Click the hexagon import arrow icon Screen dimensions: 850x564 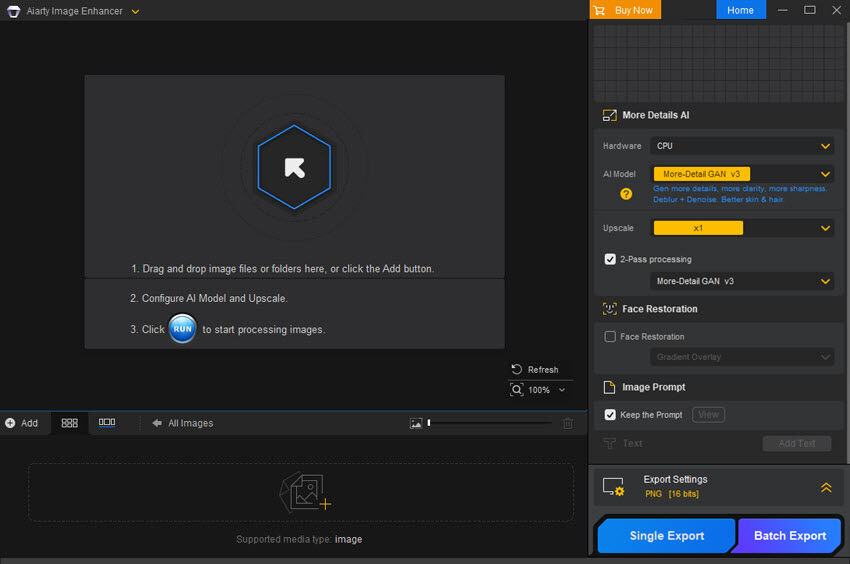294,167
